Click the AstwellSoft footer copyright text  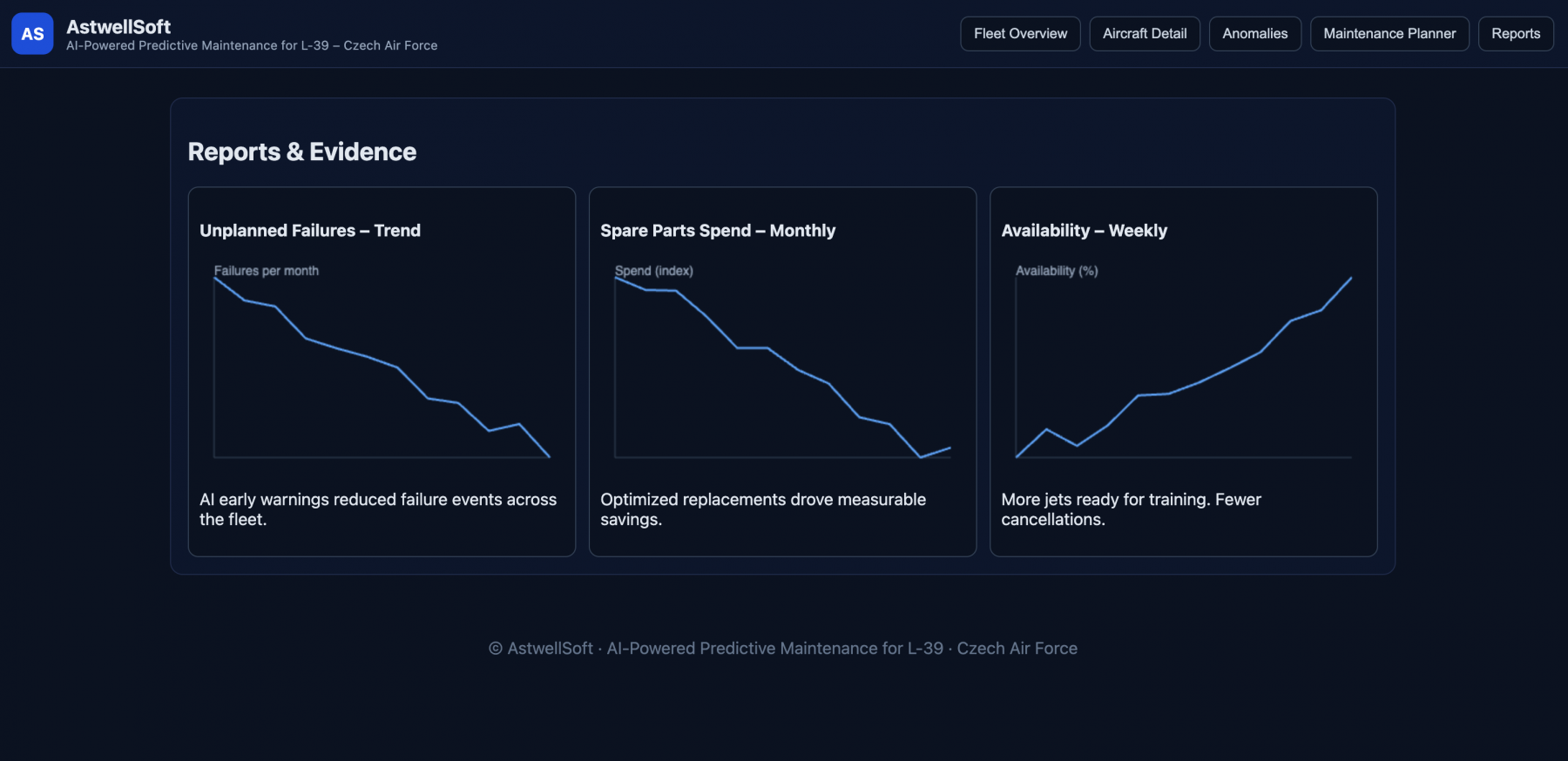point(783,649)
